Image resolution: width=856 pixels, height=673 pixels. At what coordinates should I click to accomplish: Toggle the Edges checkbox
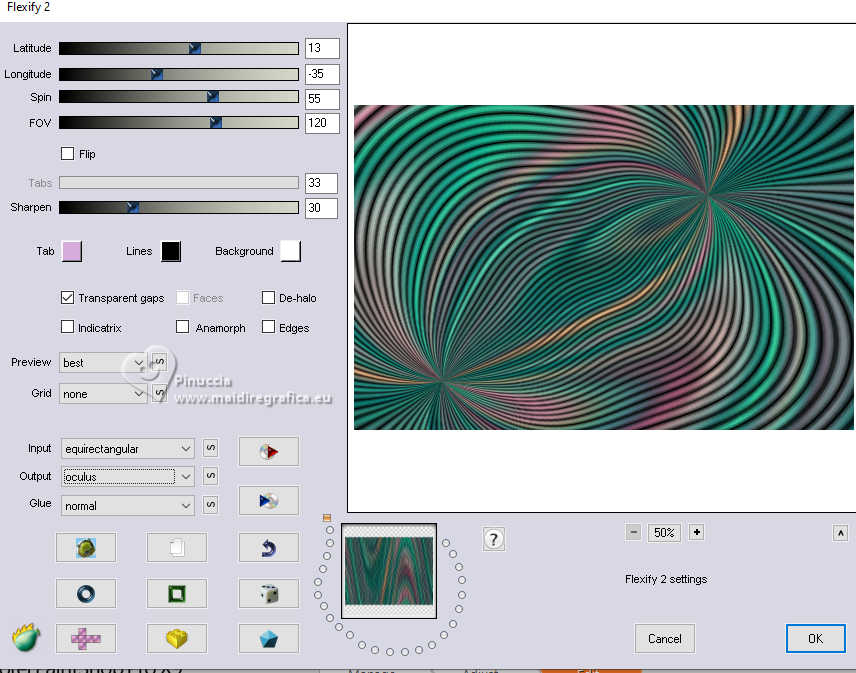268,327
